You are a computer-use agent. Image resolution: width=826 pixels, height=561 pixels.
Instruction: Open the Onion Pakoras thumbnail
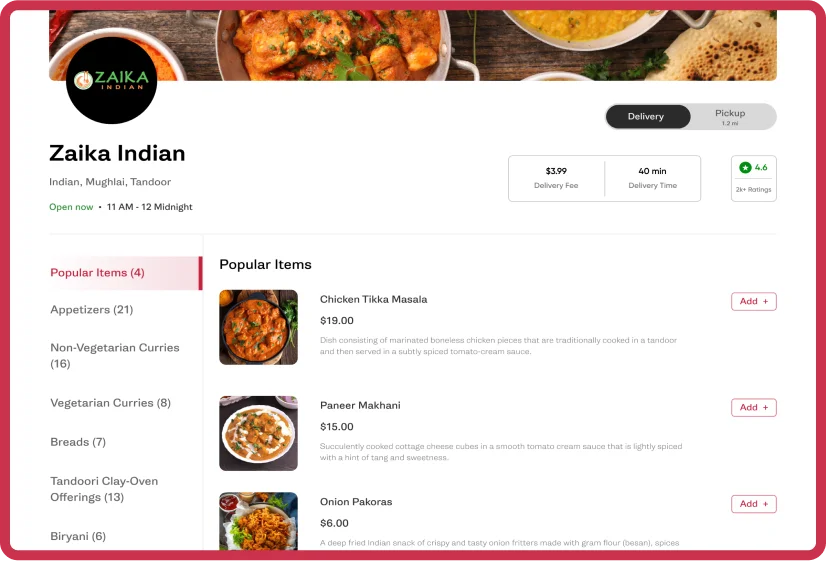[258, 521]
